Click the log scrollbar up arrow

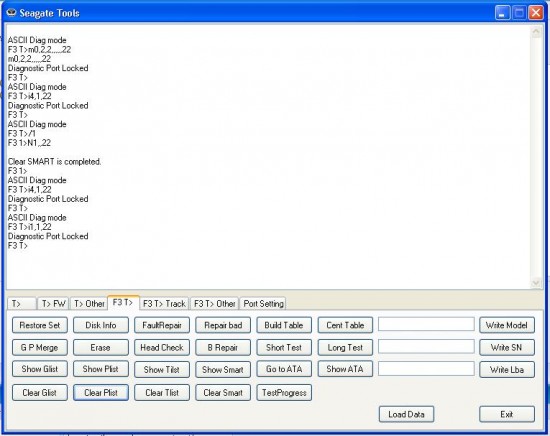pos(536,32)
